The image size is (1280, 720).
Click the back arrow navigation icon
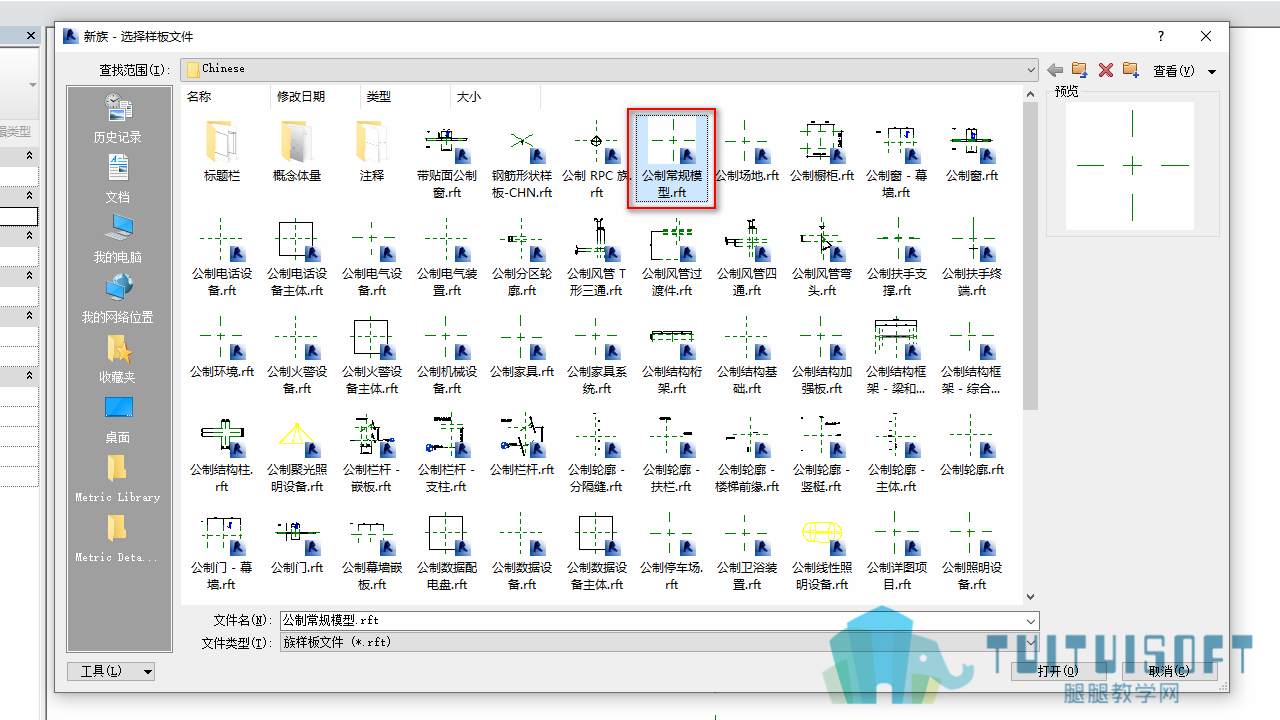point(1055,70)
